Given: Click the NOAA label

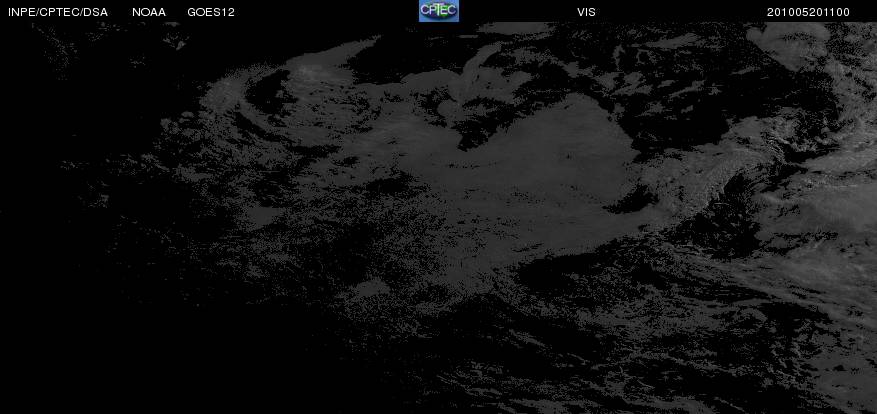Looking at the screenshot, I should click(149, 12).
